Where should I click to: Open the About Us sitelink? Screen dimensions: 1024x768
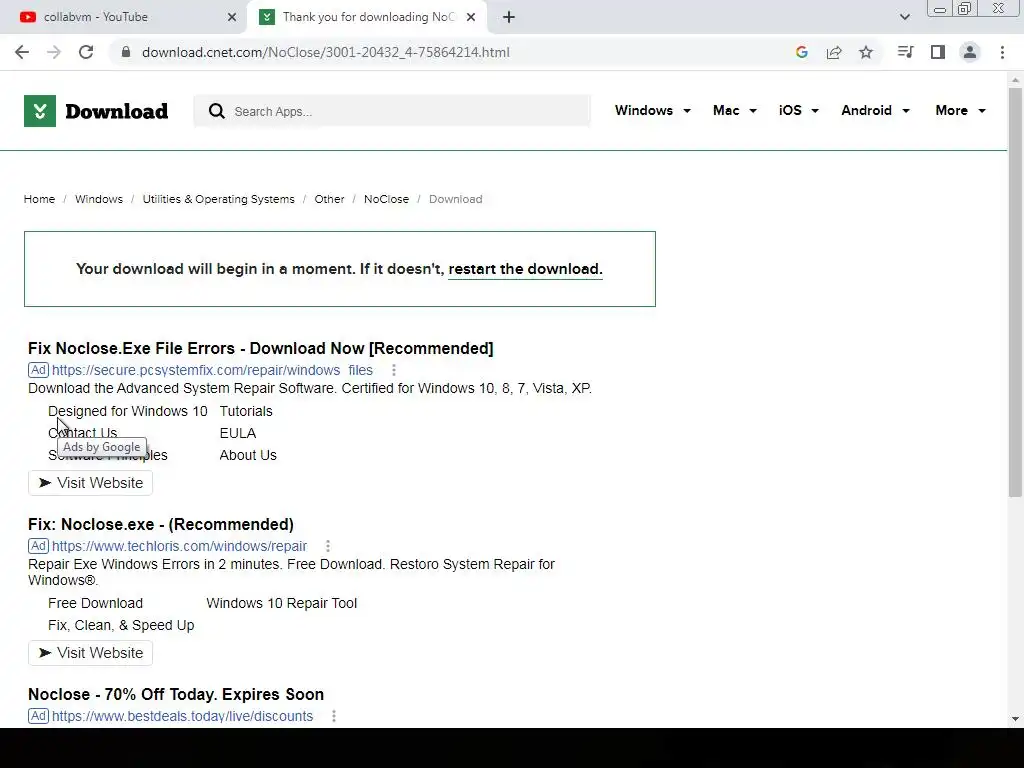click(248, 455)
